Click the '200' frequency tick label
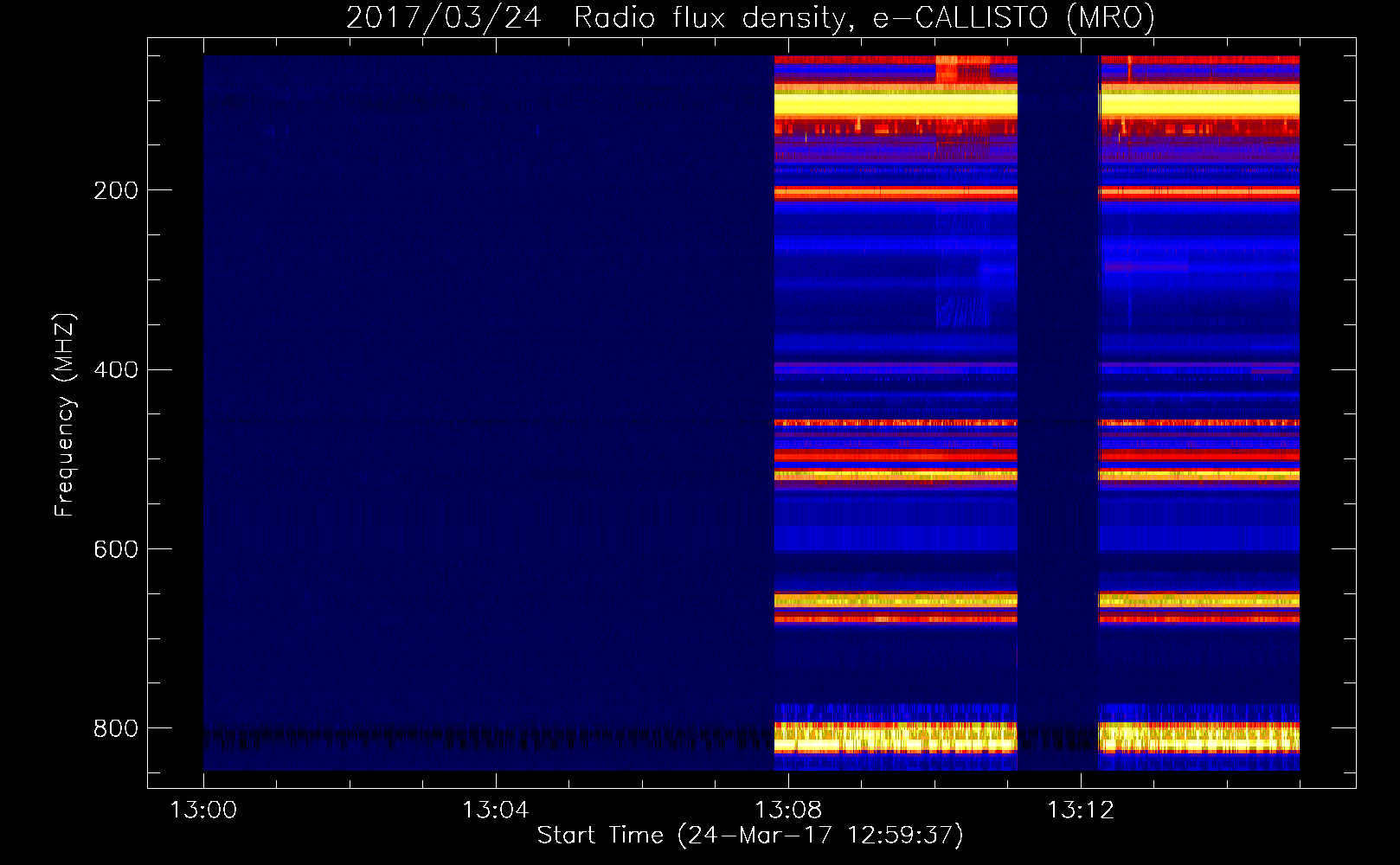This screenshot has width=1400, height=865. (116, 190)
